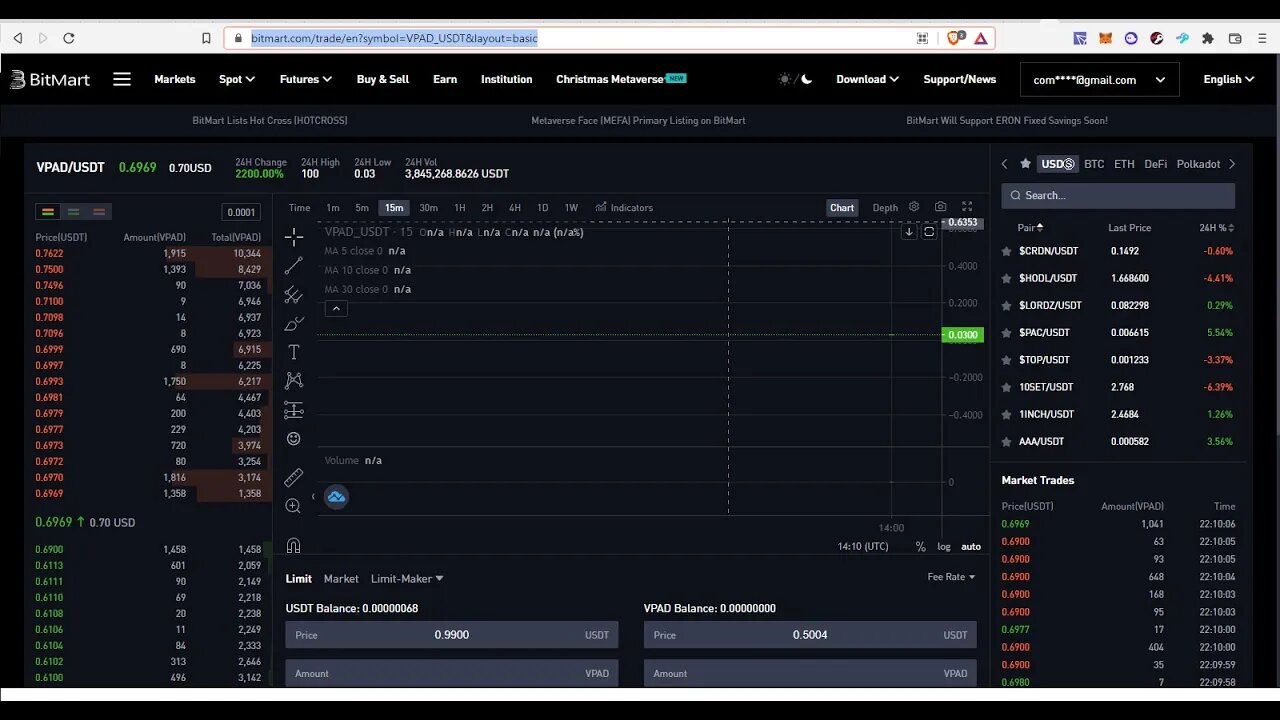Image resolution: width=1280 pixels, height=720 pixels.
Task: Open the Earn page
Action: point(445,79)
